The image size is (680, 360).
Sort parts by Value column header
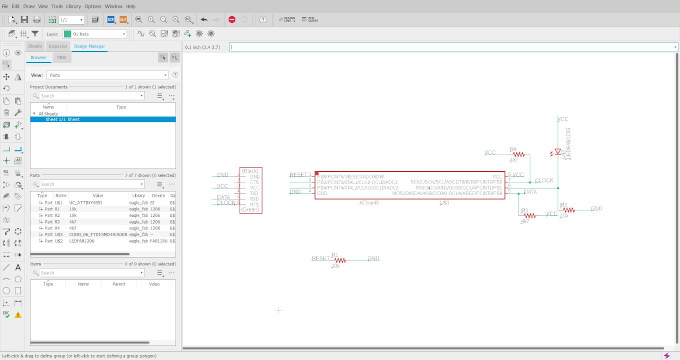tap(98, 196)
